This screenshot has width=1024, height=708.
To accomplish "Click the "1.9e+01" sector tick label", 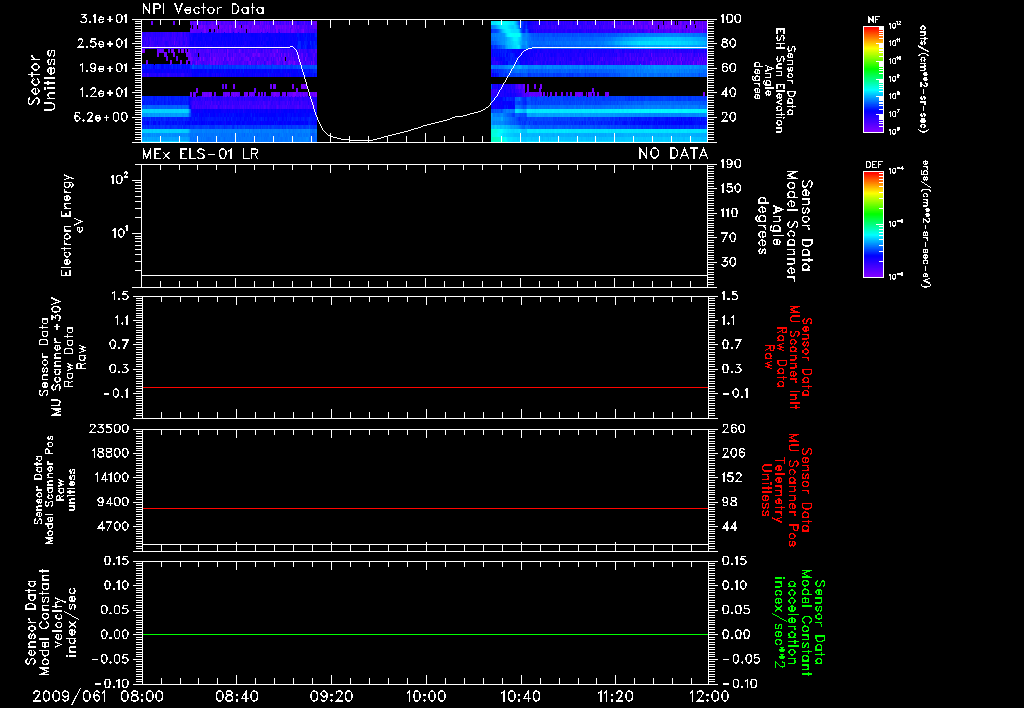I will click(104, 68).
